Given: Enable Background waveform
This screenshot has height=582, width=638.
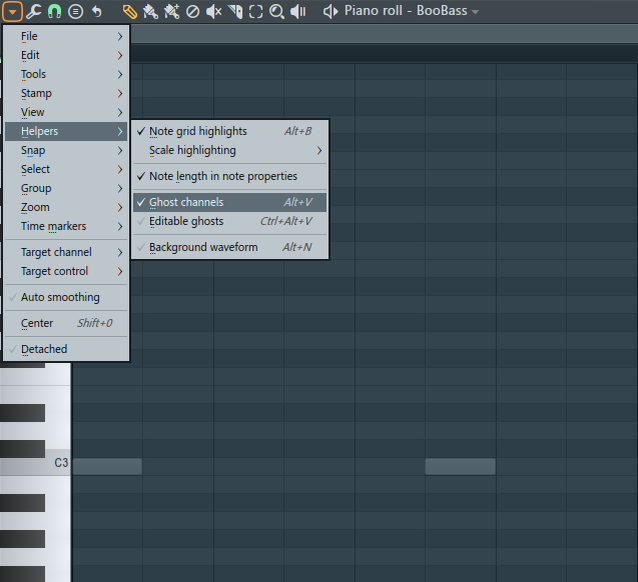Looking at the screenshot, I should pyautogui.click(x=230, y=247).
